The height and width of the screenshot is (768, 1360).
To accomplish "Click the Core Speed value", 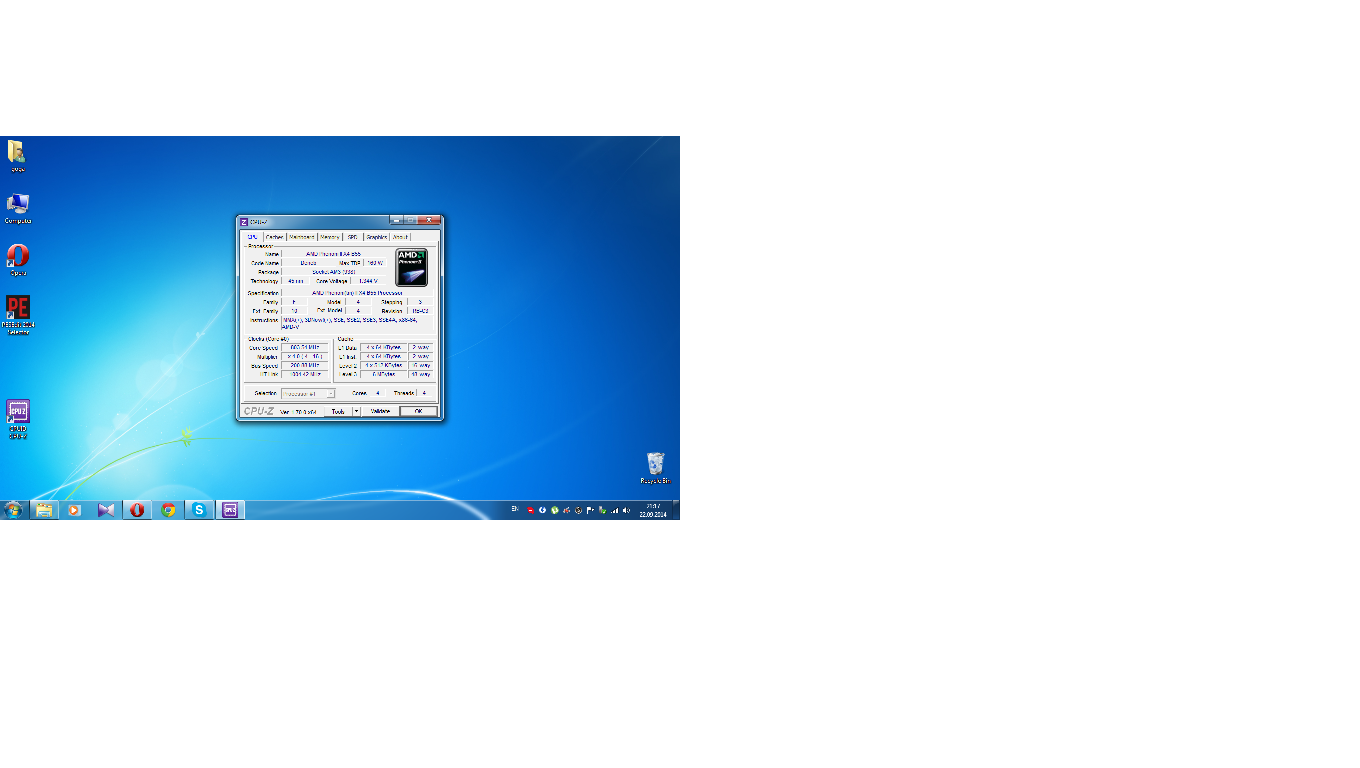I will 304,347.
